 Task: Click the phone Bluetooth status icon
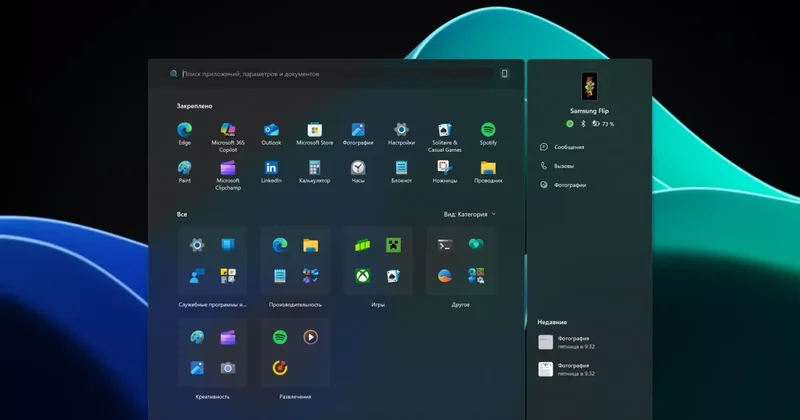click(583, 124)
